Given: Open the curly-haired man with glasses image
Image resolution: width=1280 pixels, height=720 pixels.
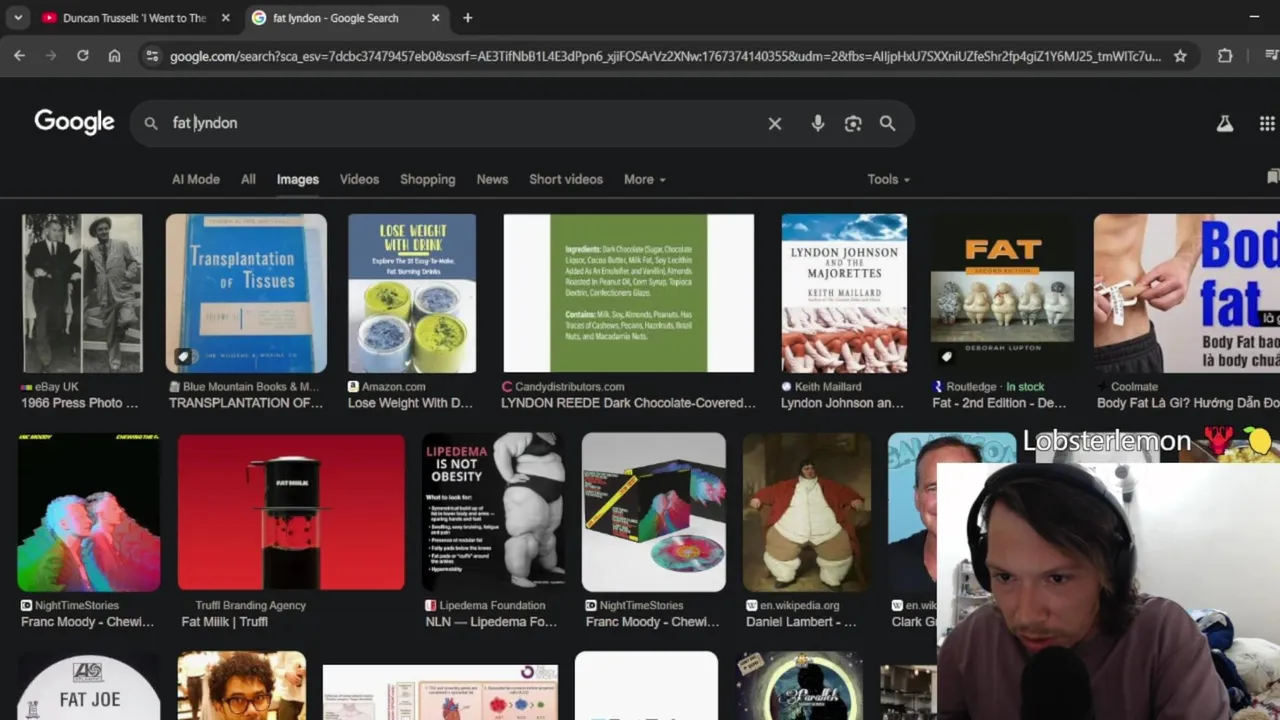Looking at the screenshot, I should pyautogui.click(x=242, y=686).
